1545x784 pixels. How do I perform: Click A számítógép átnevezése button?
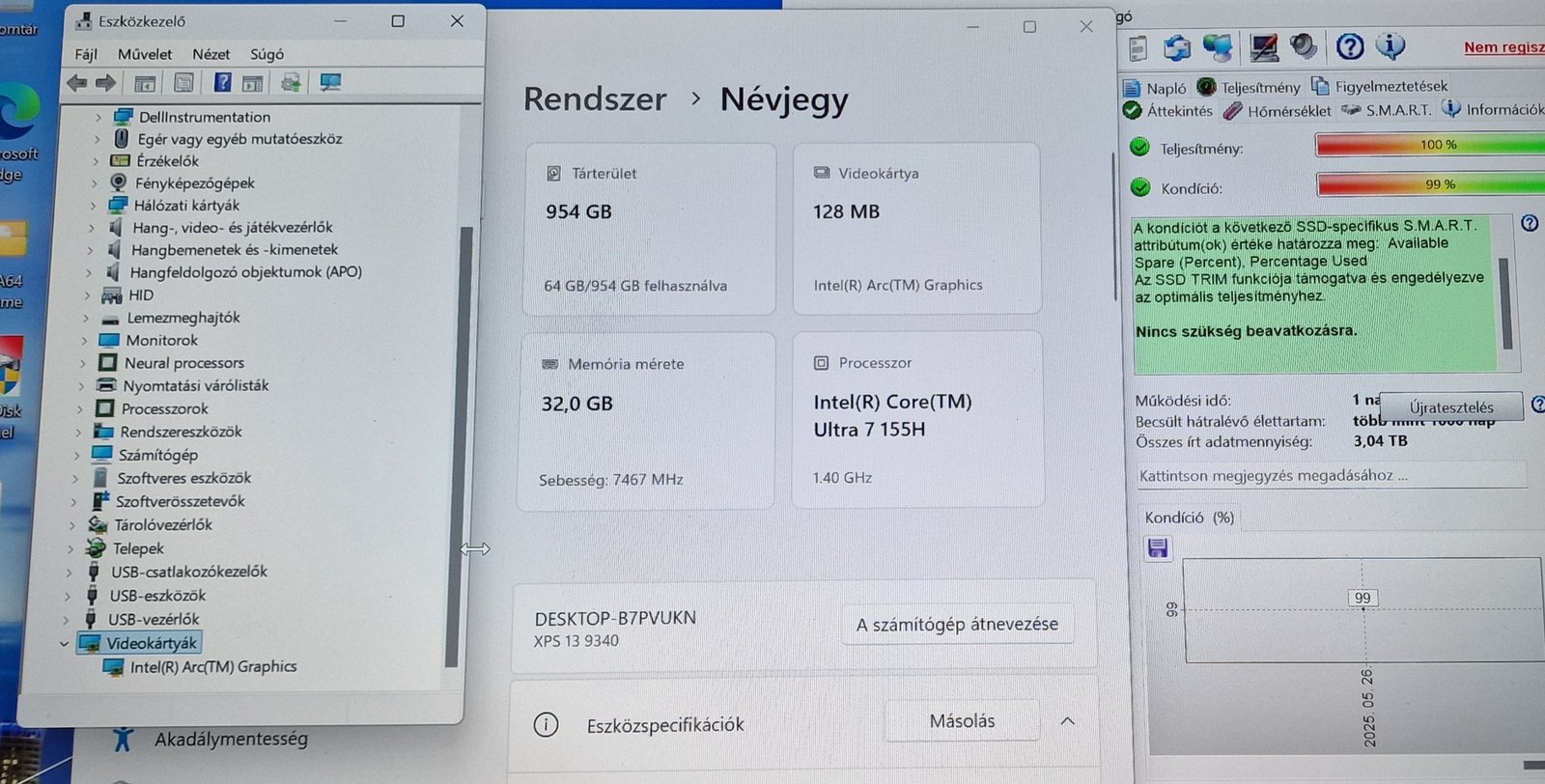click(957, 625)
